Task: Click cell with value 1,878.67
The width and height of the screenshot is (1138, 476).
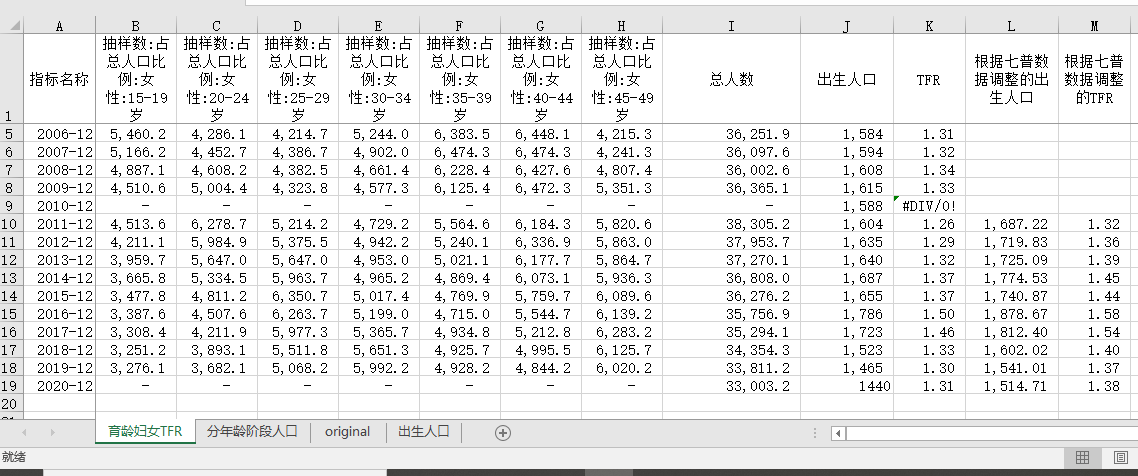Action: click(1012, 313)
